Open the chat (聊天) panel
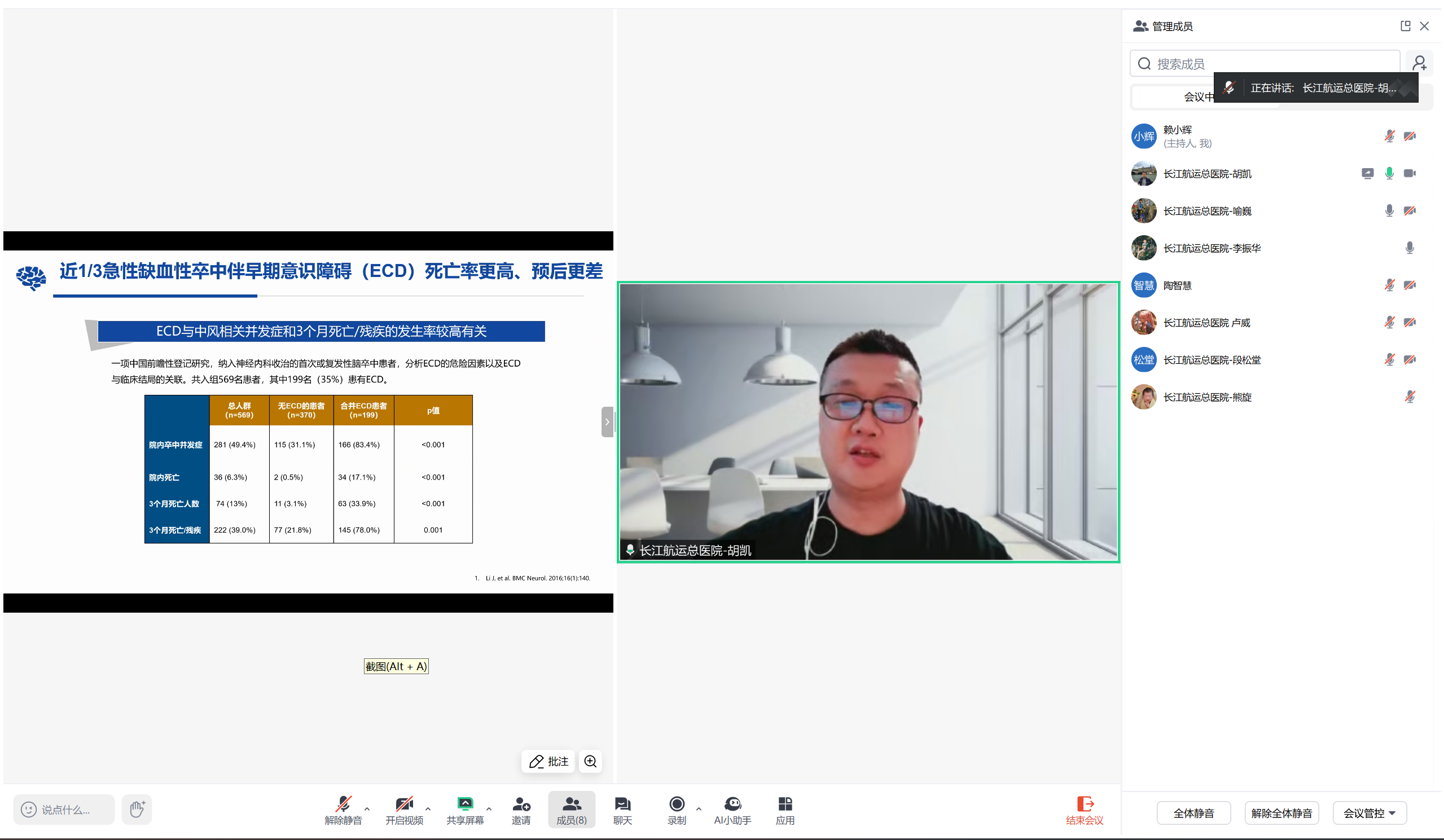 click(x=622, y=810)
